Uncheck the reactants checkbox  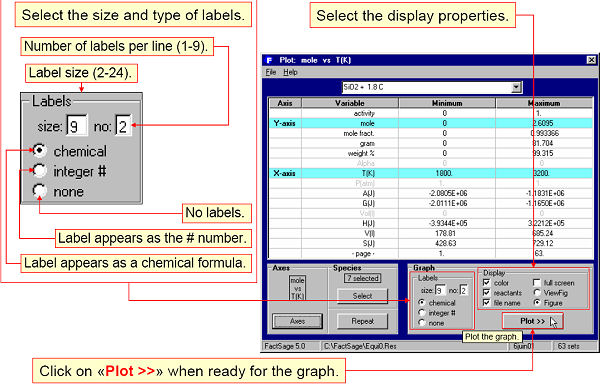tap(486, 293)
